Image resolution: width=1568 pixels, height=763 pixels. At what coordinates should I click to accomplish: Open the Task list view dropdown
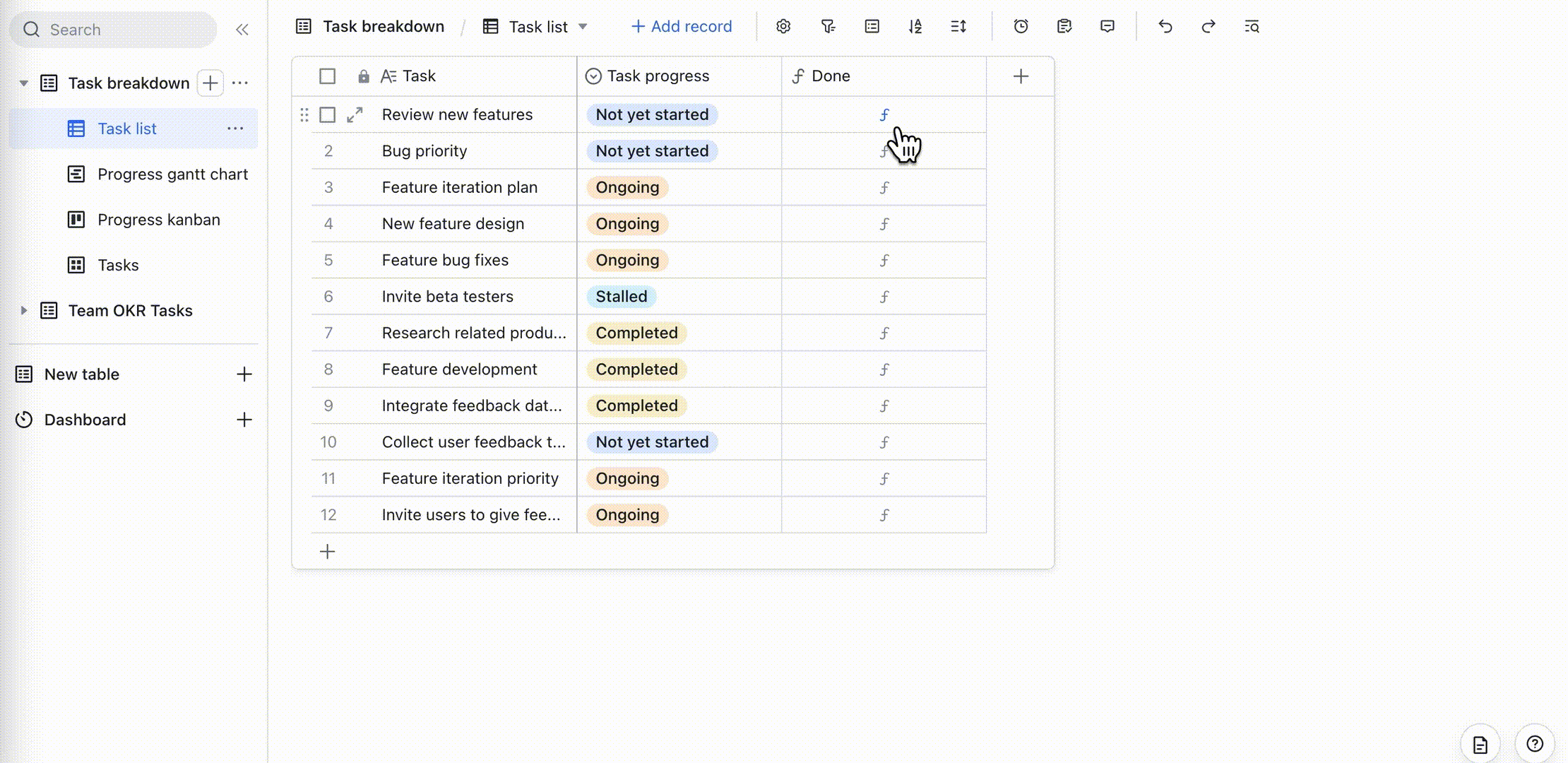[583, 27]
